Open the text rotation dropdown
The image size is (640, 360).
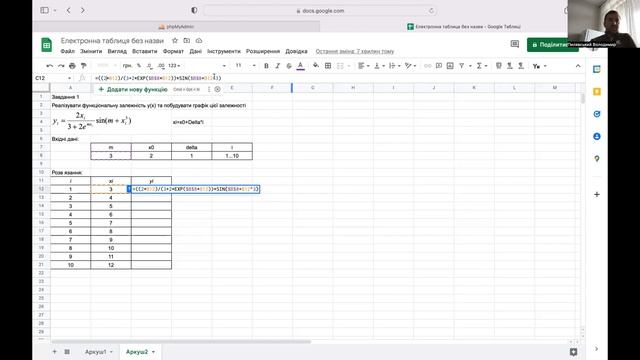point(410,66)
